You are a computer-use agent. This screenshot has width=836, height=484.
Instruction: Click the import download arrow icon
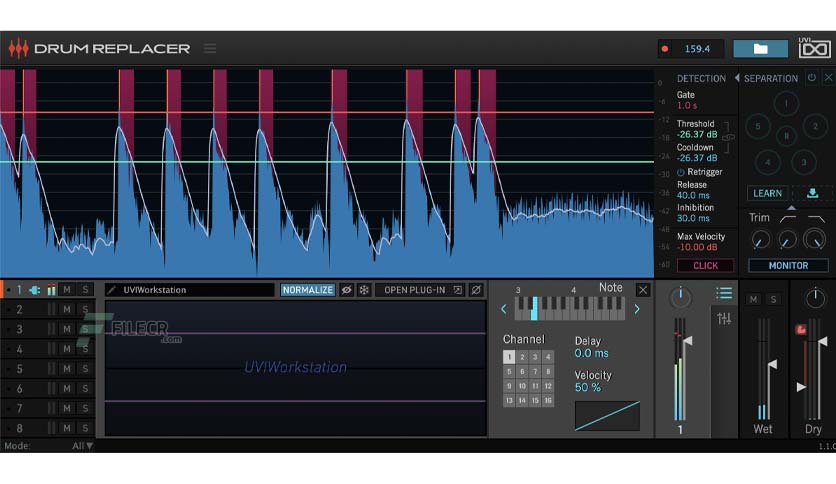click(x=813, y=193)
